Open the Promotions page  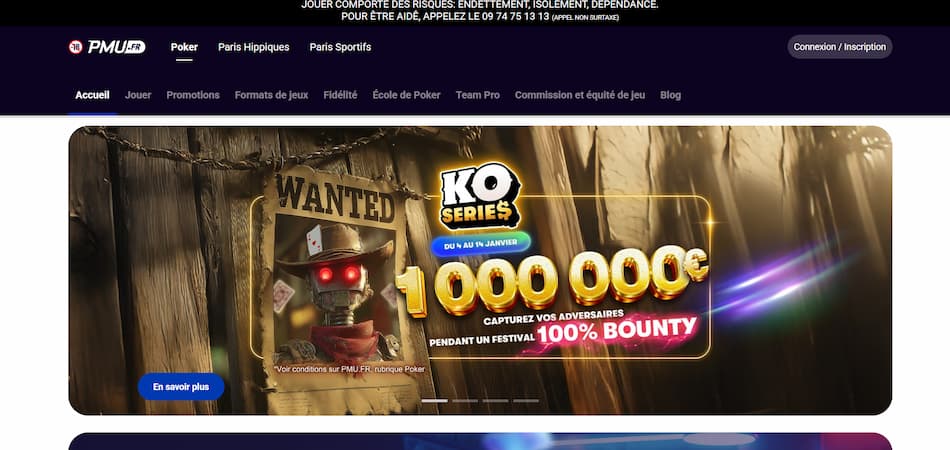point(193,95)
